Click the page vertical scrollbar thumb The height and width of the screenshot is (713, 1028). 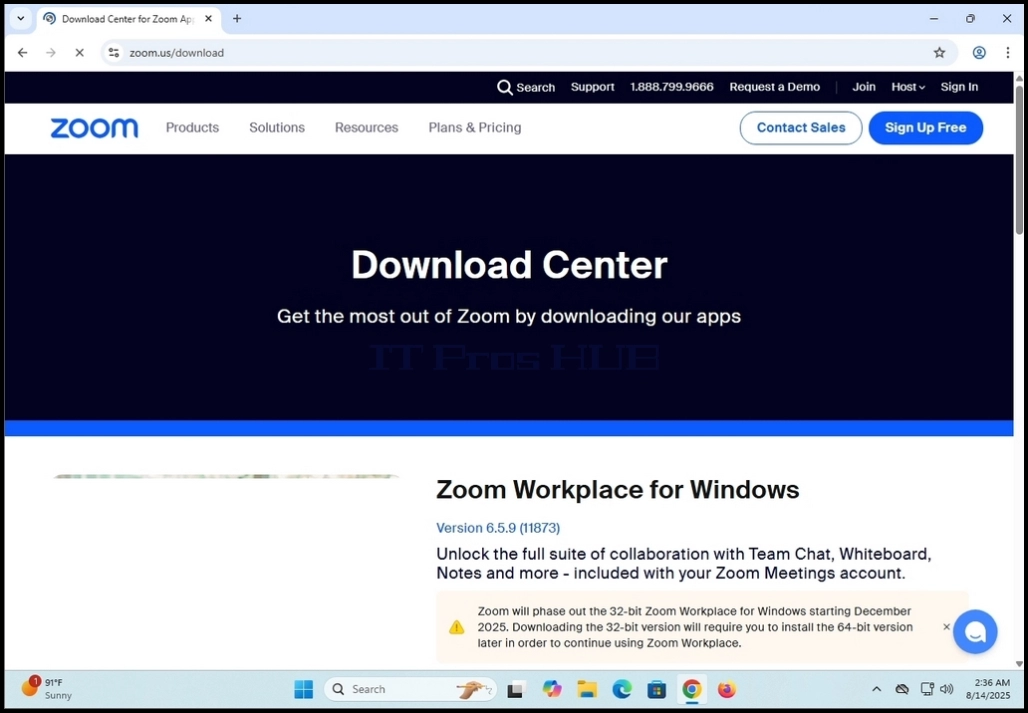coord(1019,159)
